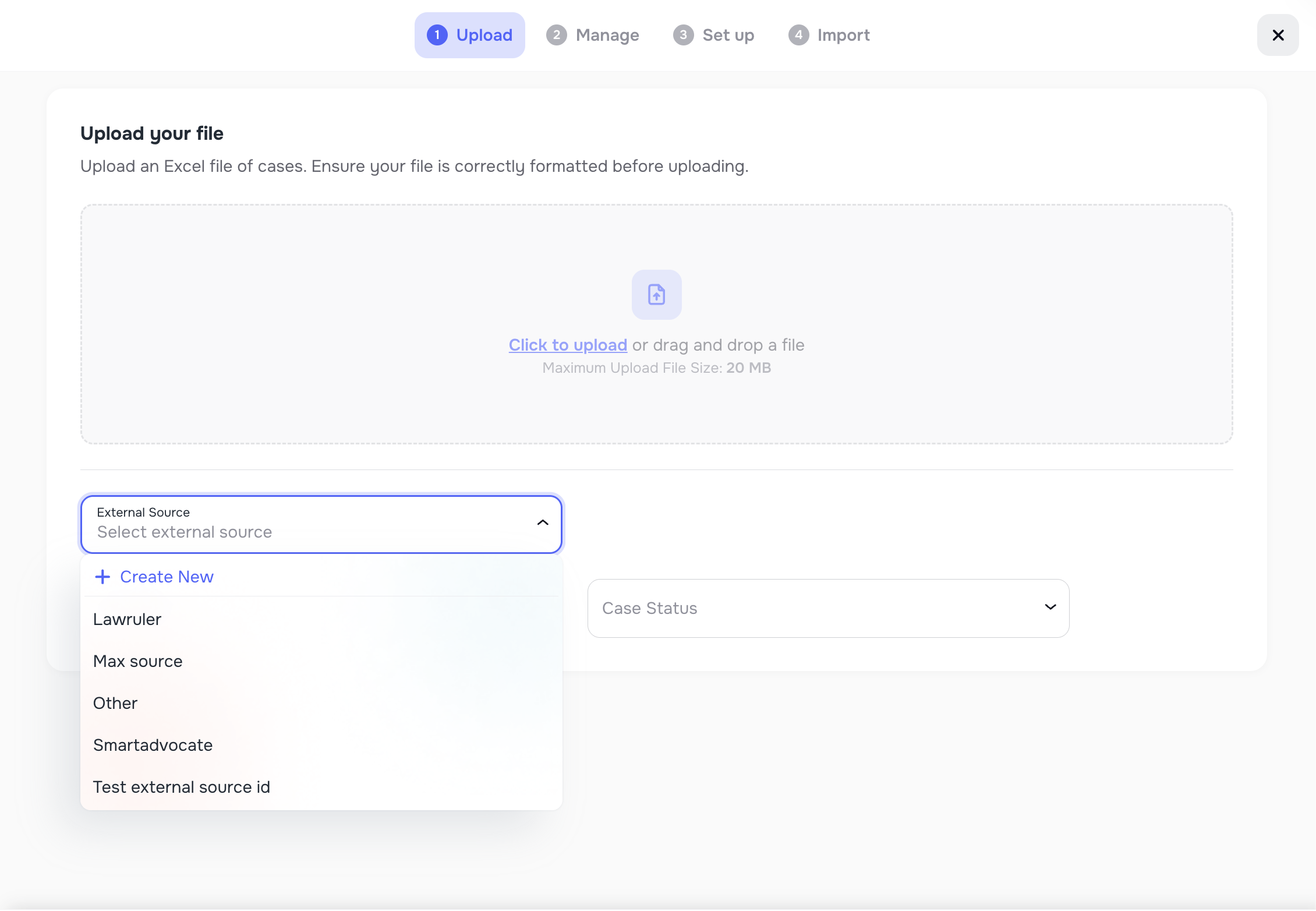Viewport: 1316px width, 911px height.
Task: Expand the Case Status selector chevron
Action: tap(1050, 607)
